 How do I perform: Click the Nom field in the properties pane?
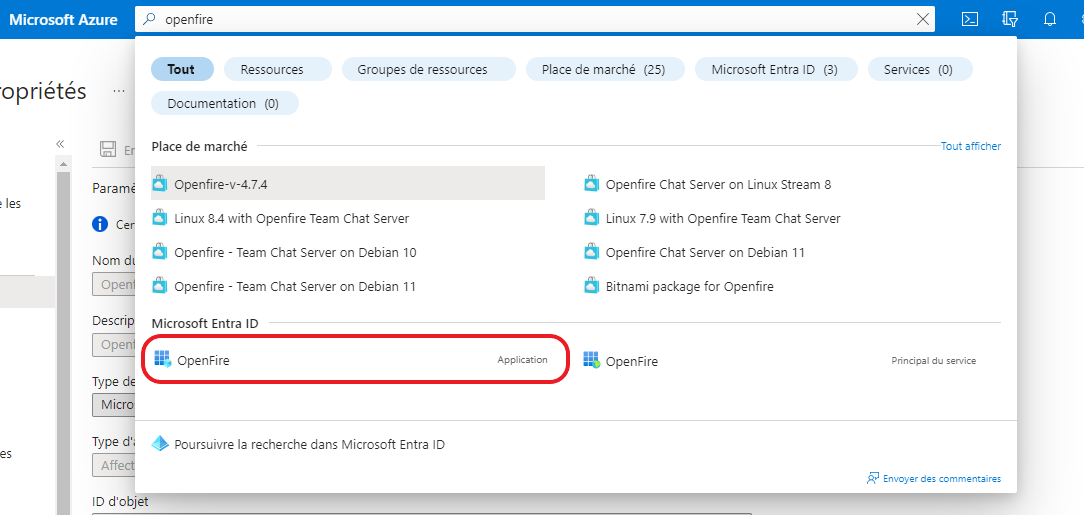pos(113,284)
